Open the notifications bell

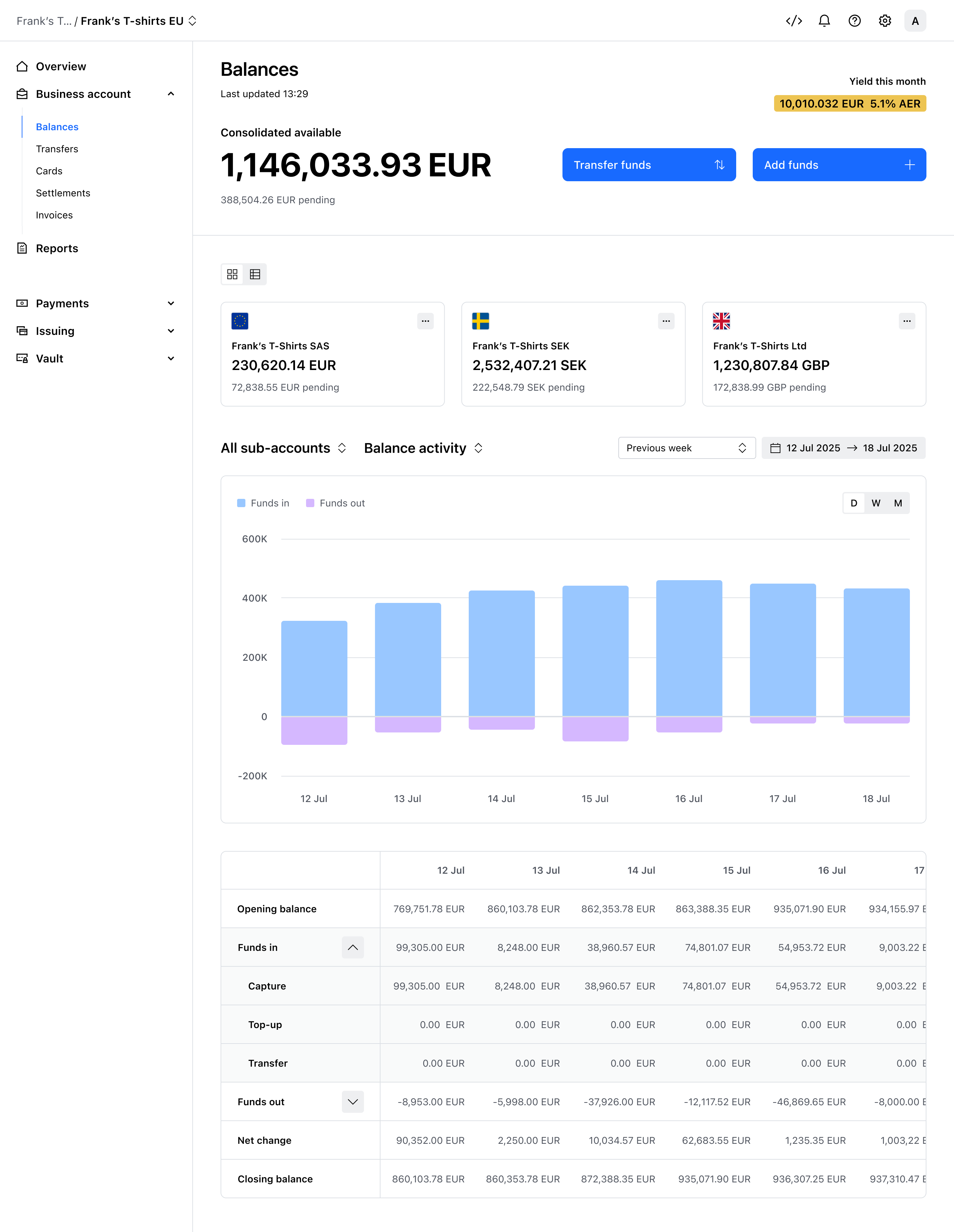824,21
